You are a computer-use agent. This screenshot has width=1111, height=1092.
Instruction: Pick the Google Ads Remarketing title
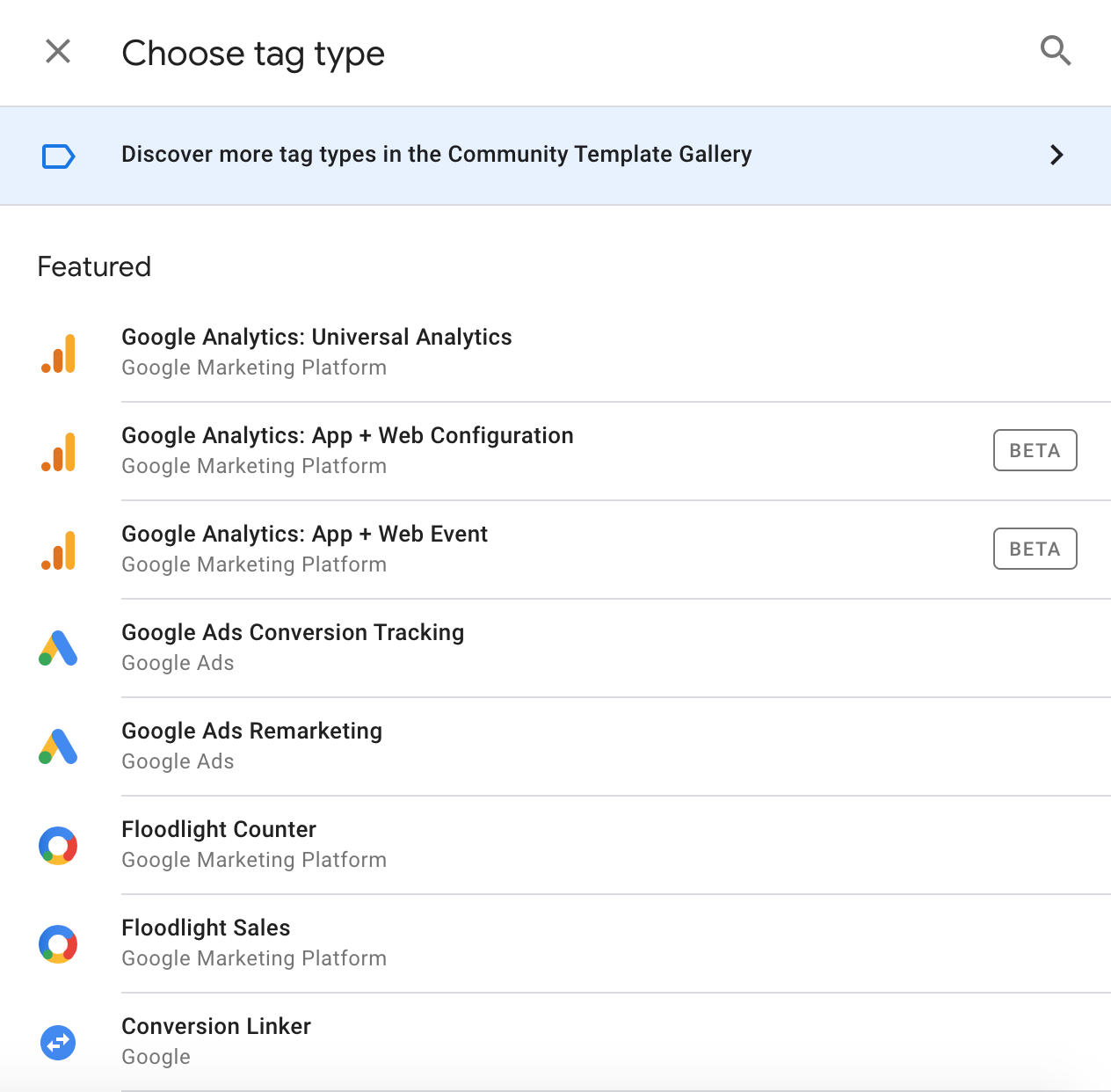pyautogui.click(x=252, y=731)
